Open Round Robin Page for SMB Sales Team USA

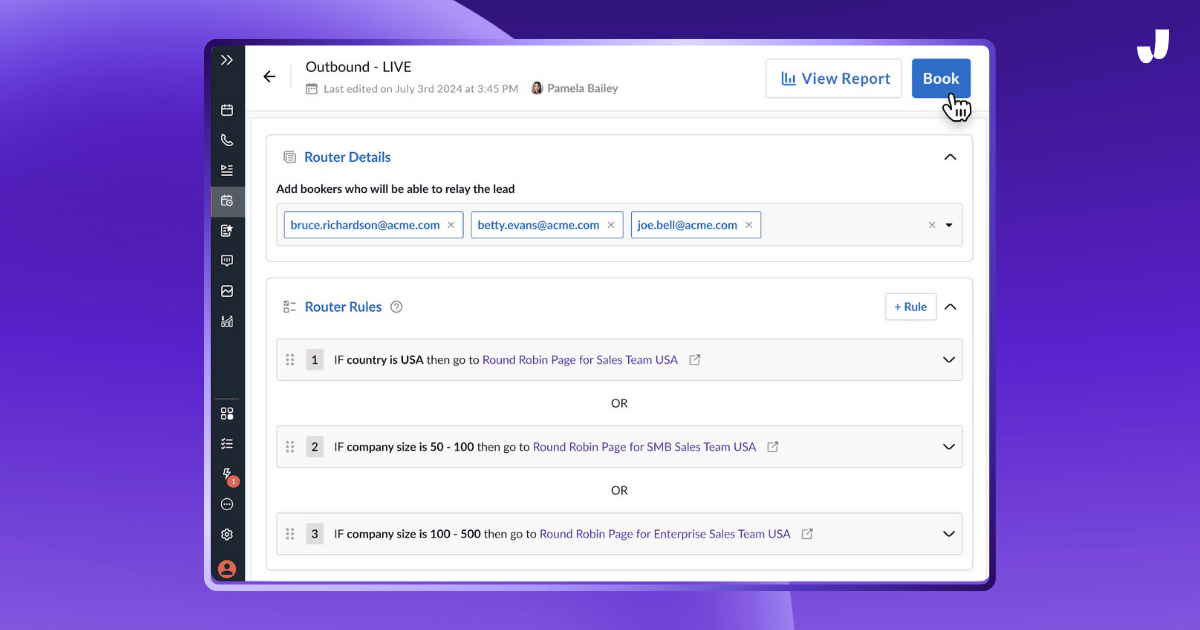click(645, 447)
